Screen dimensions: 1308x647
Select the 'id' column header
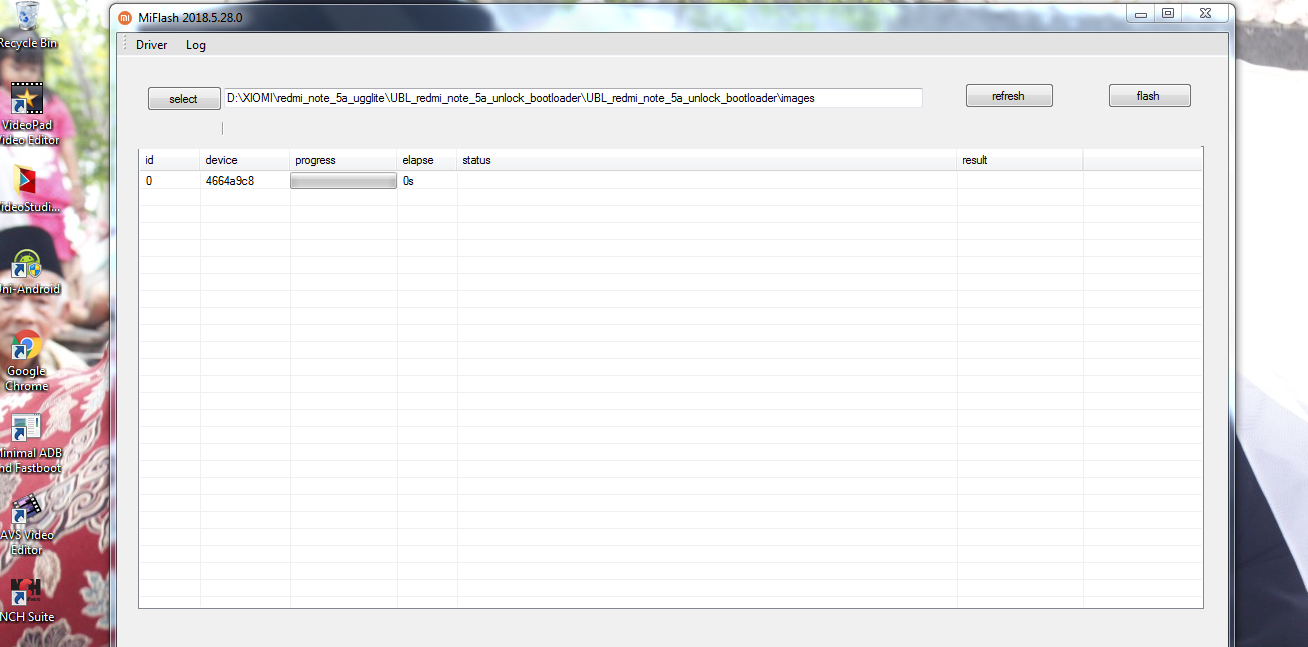(x=170, y=160)
